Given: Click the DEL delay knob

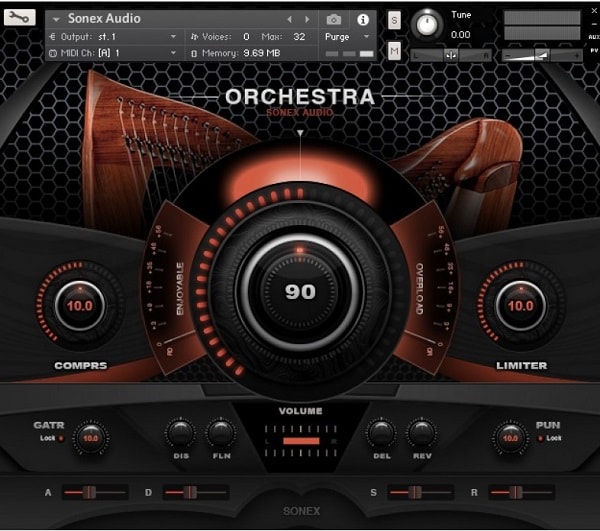Looking at the screenshot, I should click(381, 433).
